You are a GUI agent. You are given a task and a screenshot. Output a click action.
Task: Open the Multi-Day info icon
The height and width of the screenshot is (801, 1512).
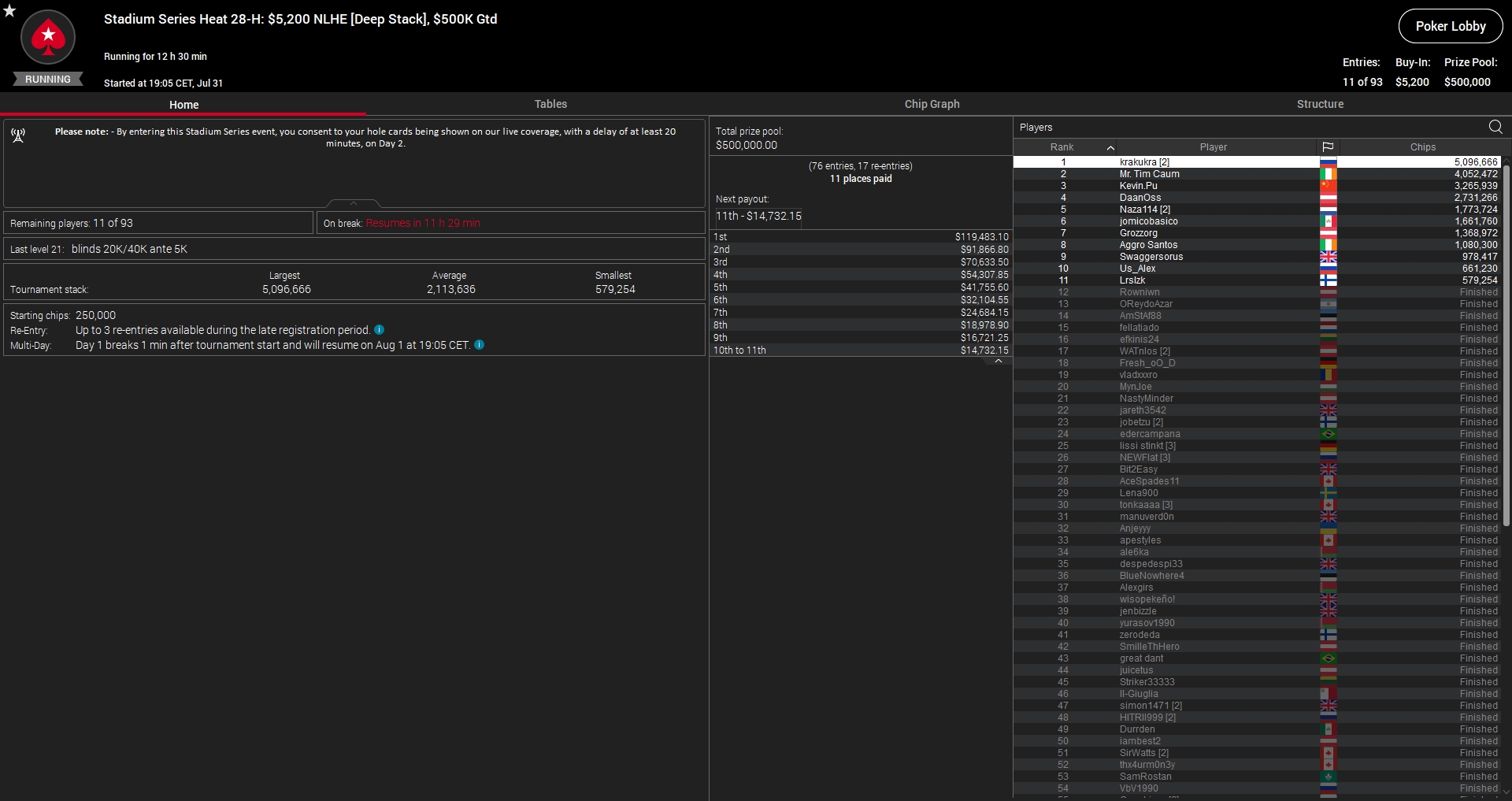click(480, 345)
